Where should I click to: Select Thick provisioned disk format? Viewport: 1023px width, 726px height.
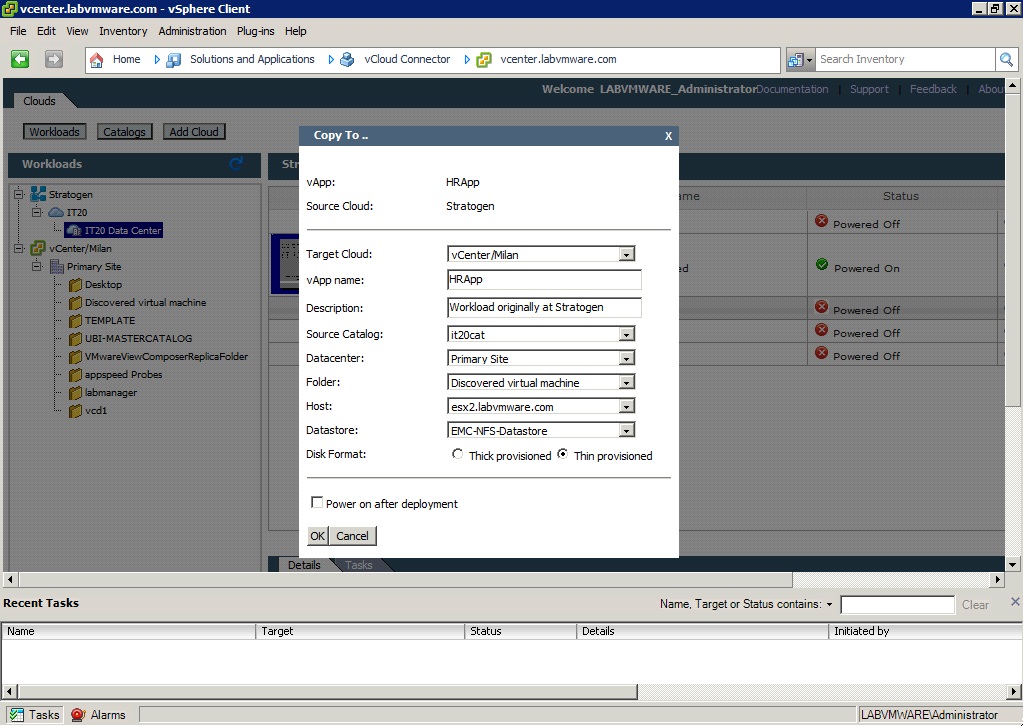pos(457,455)
